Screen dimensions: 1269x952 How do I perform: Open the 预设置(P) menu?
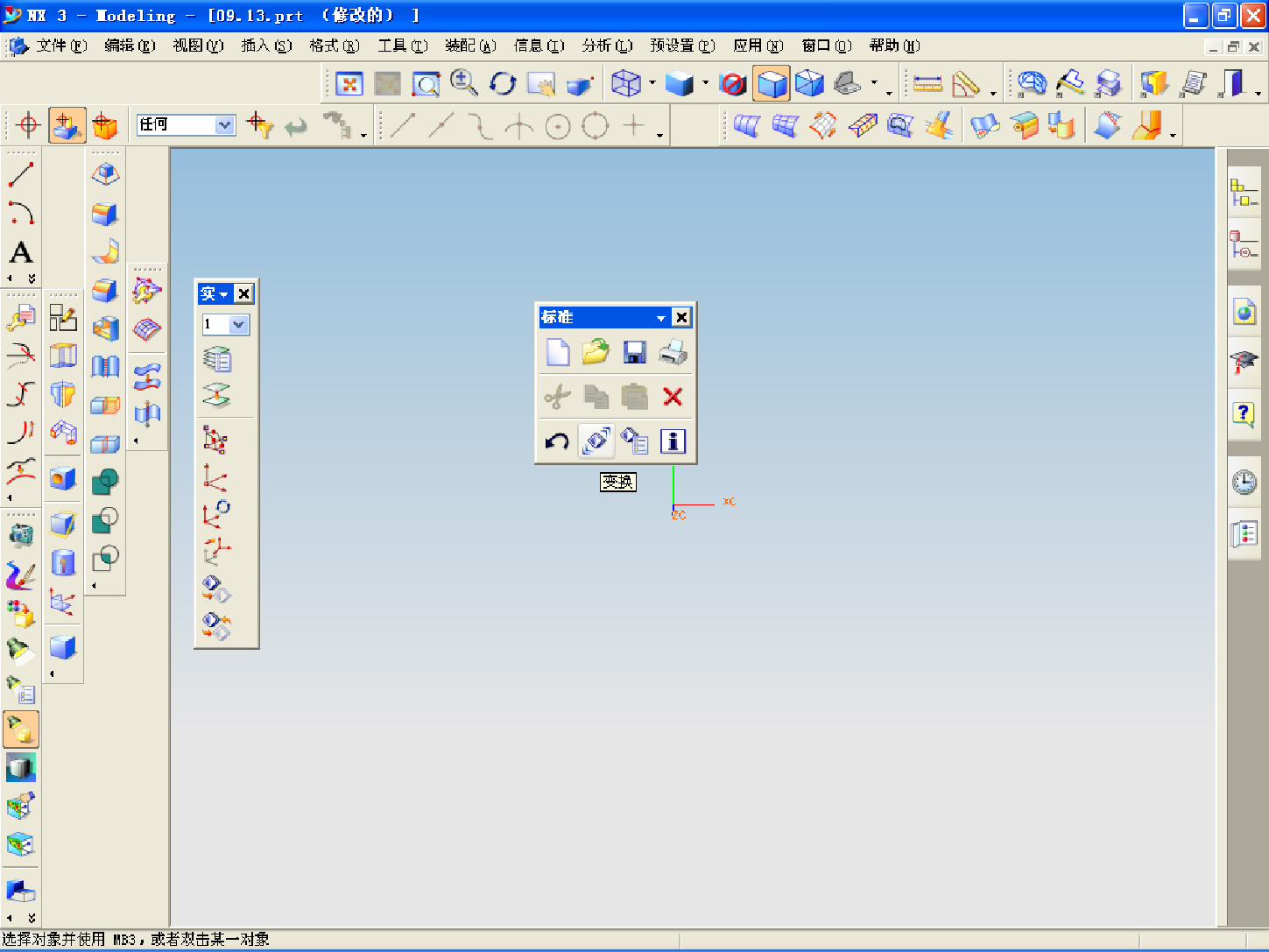click(x=682, y=46)
